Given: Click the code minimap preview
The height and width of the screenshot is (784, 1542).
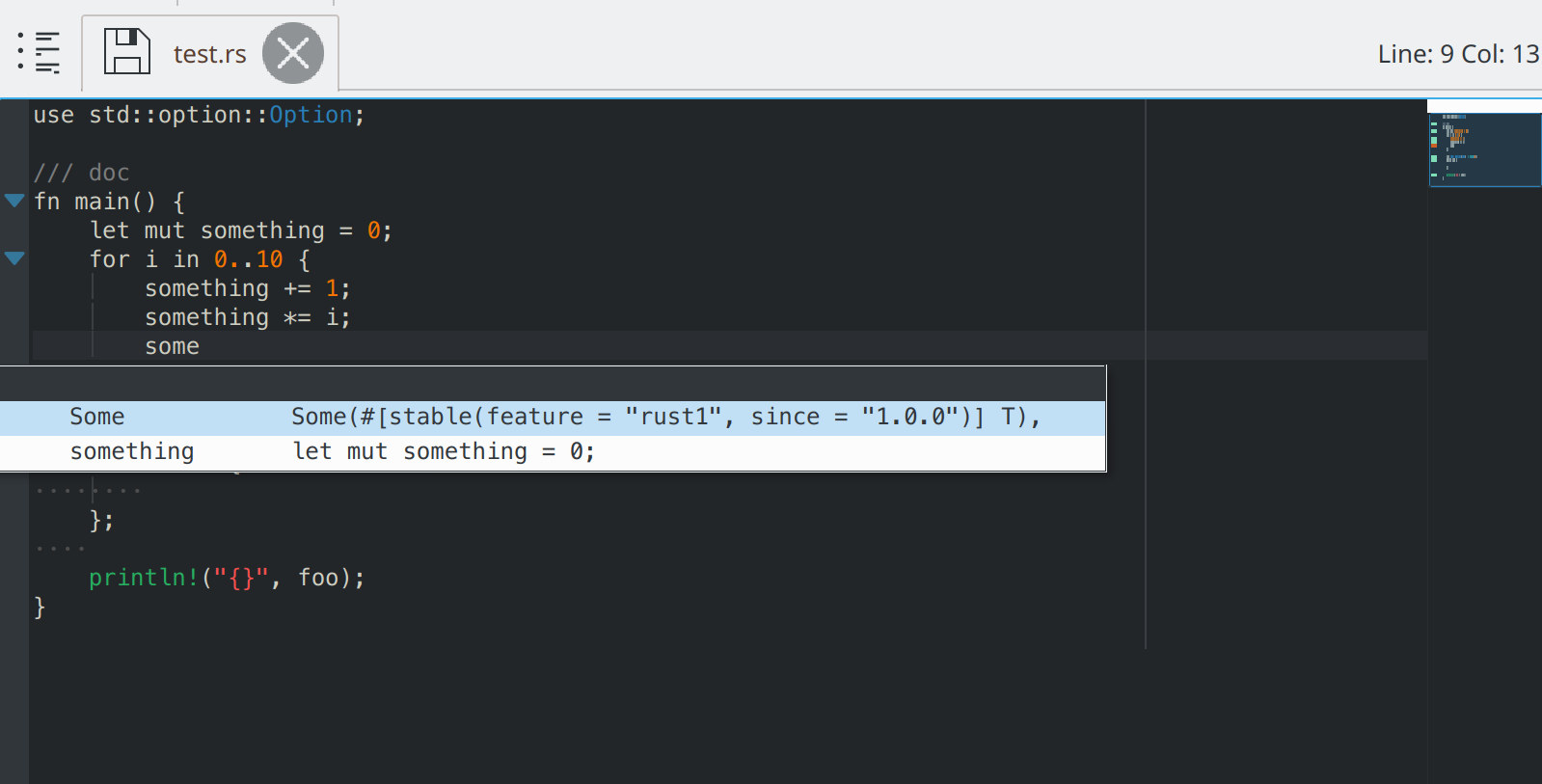Looking at the screenshot, I should 1484,149.
